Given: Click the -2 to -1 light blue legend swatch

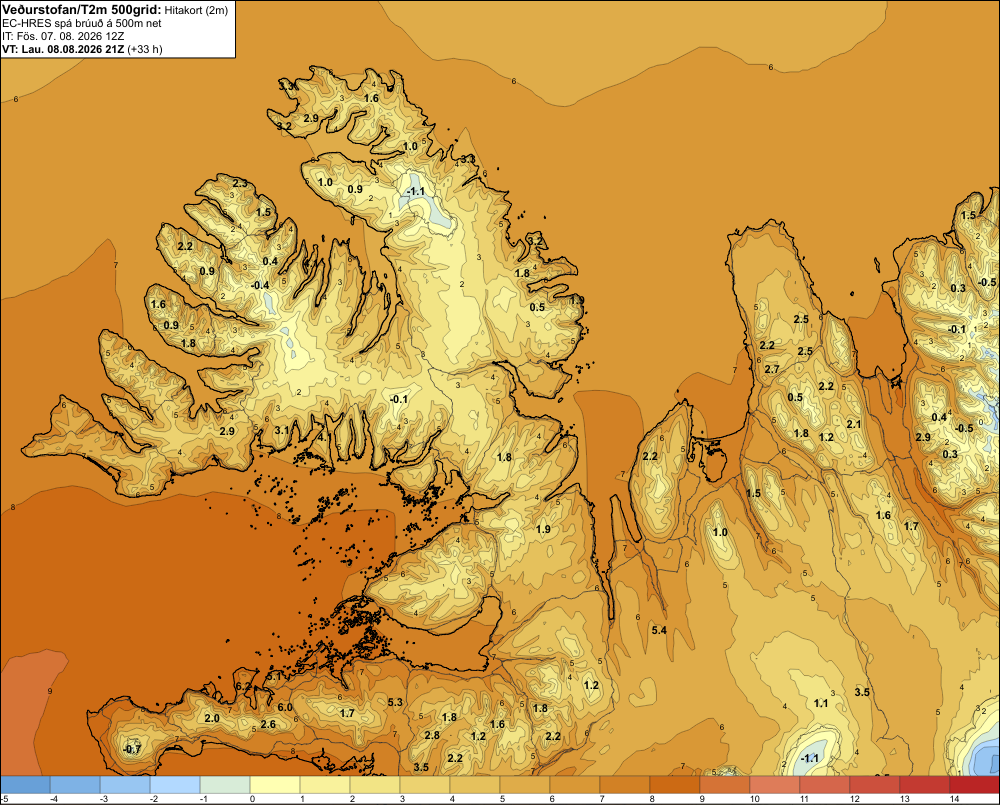Looking at the screenshot, I should (x=175, y=785).
